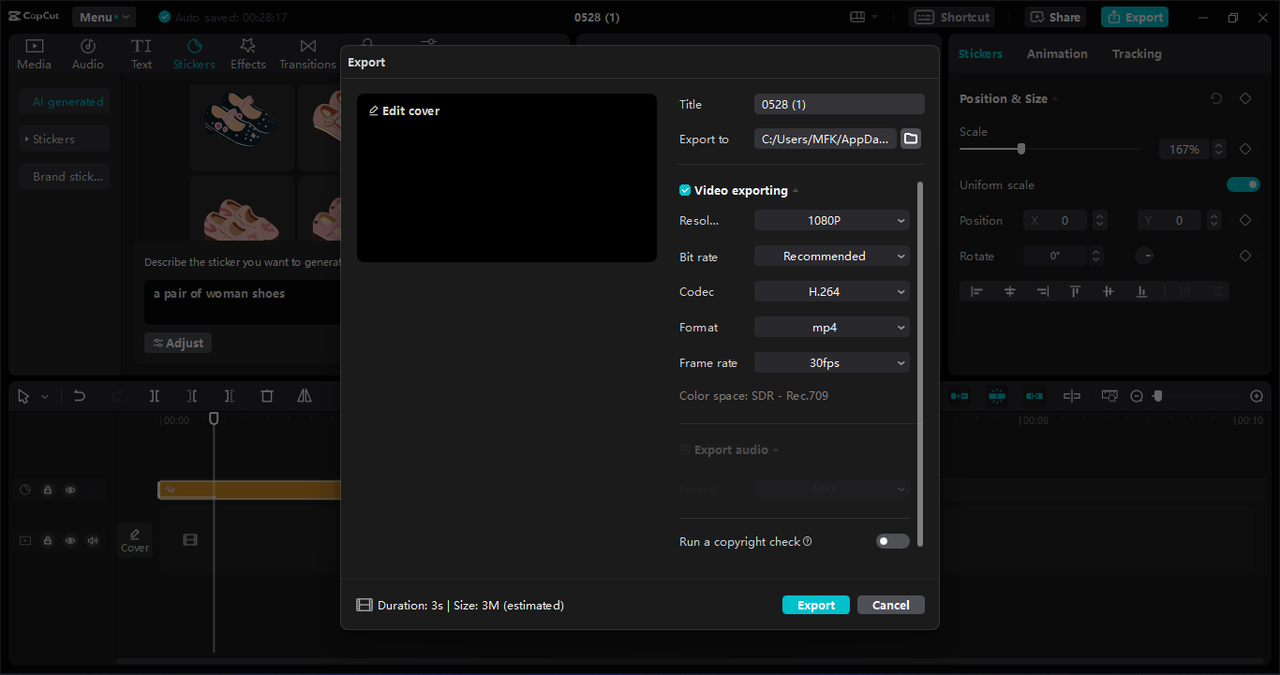
Task: Click the Delete right tool icon
Action: [229, 396]
